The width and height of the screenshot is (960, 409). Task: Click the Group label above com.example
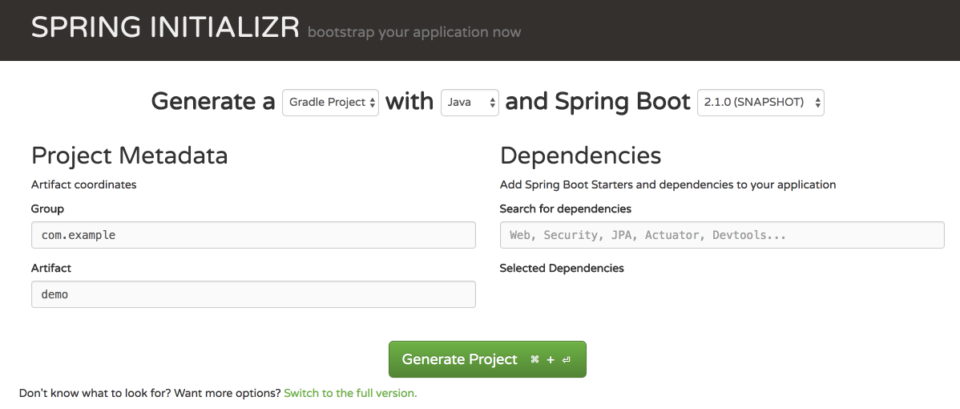(x=47, y=209)
